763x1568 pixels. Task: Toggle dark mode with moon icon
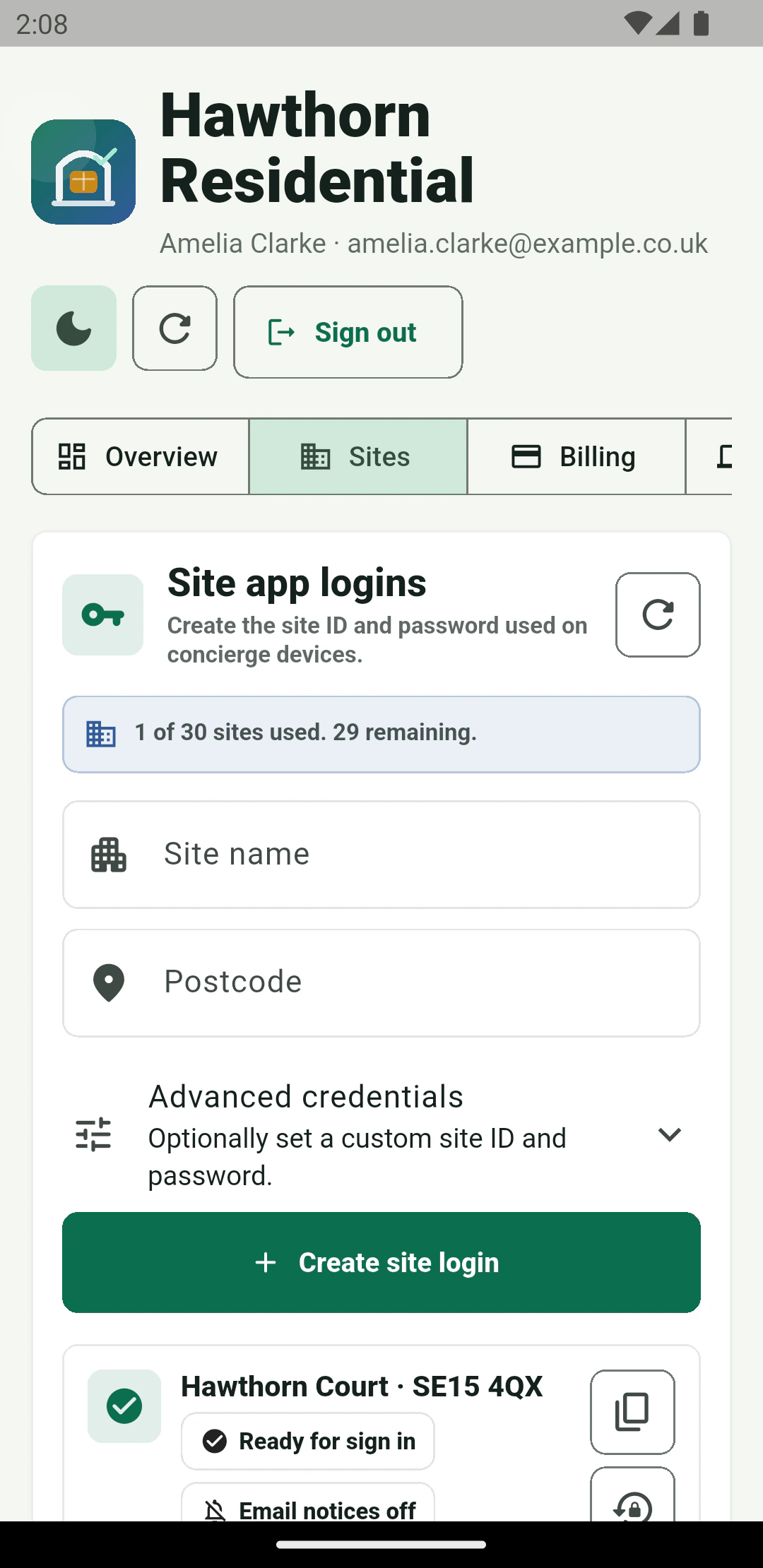[73, 328]
